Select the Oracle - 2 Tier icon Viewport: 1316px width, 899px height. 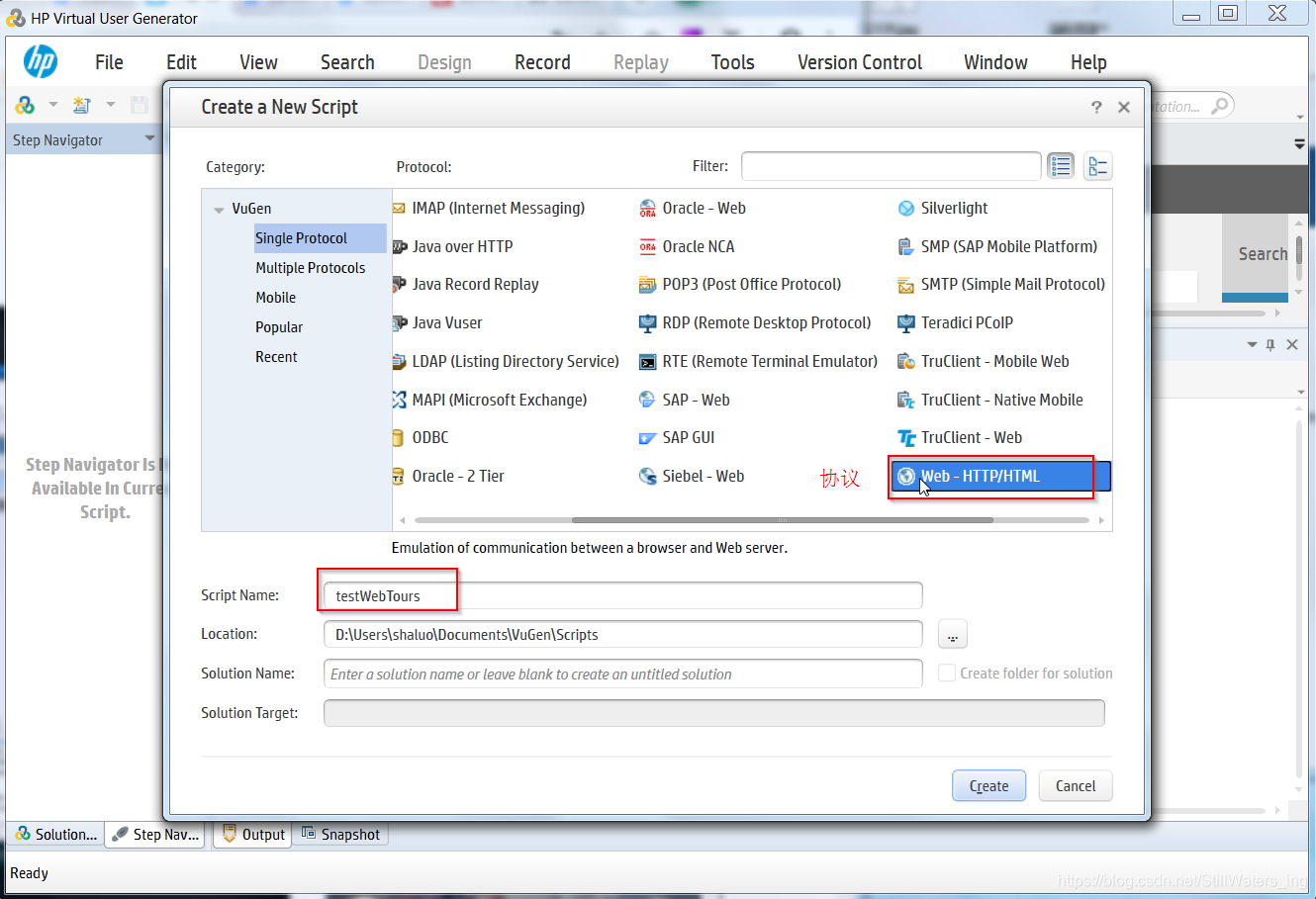coord(399,477)
